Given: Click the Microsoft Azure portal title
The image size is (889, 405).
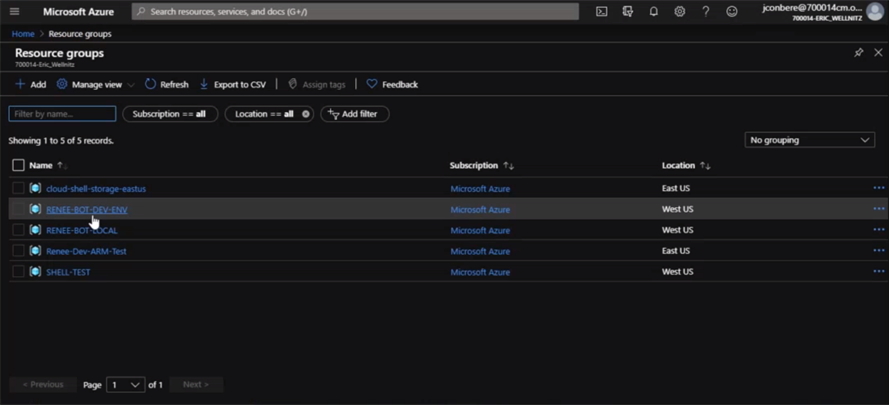Looking at the screenshot, I should (78, 12).
